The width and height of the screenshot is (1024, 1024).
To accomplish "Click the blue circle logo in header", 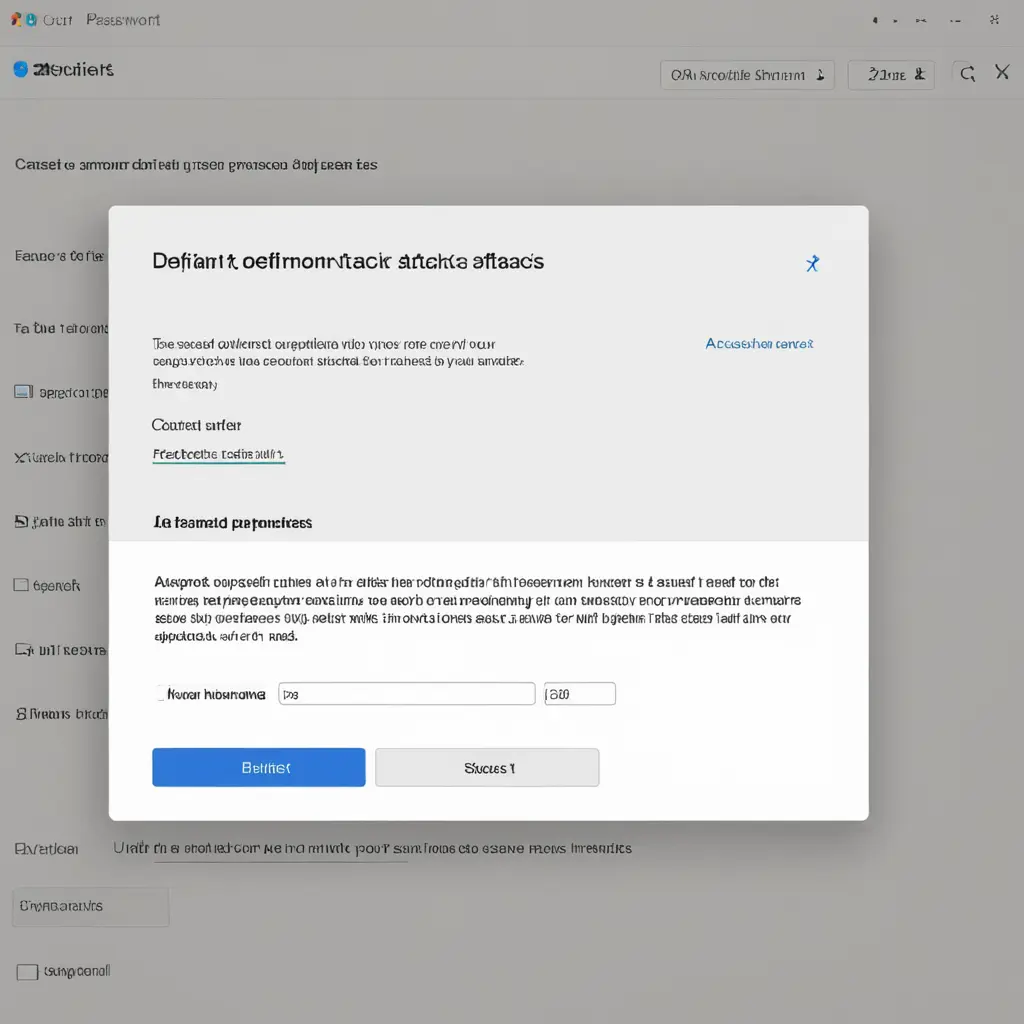I will point(20,70).
